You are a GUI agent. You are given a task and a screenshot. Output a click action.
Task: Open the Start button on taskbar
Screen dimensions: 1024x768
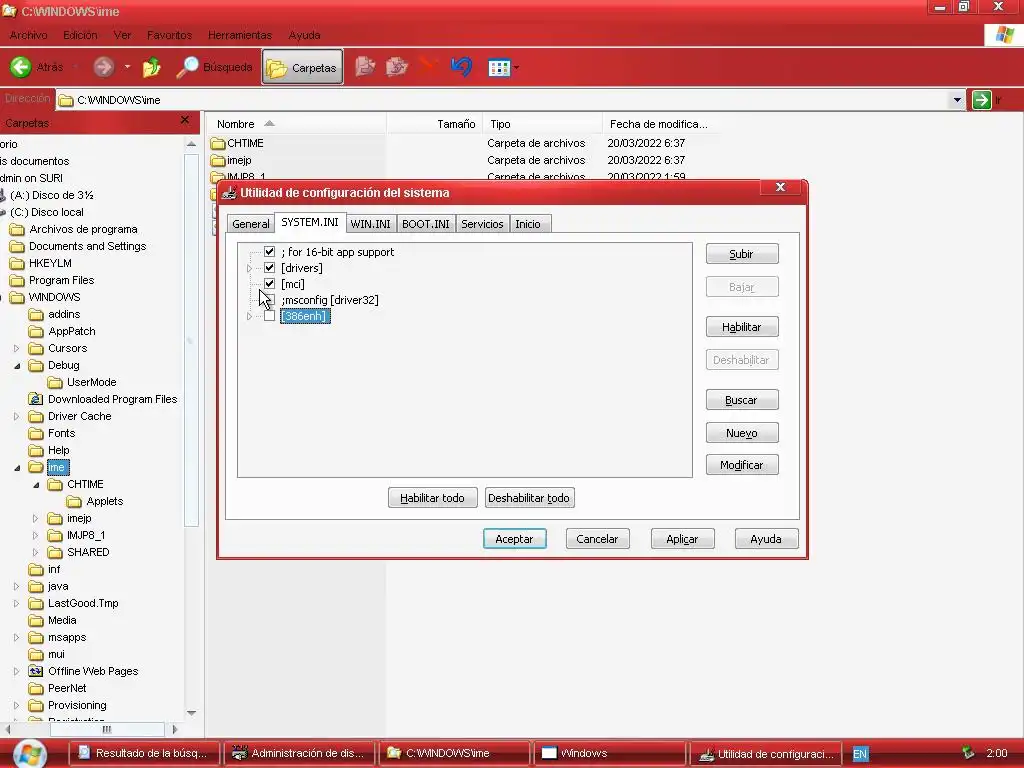[x=29, y=753]
